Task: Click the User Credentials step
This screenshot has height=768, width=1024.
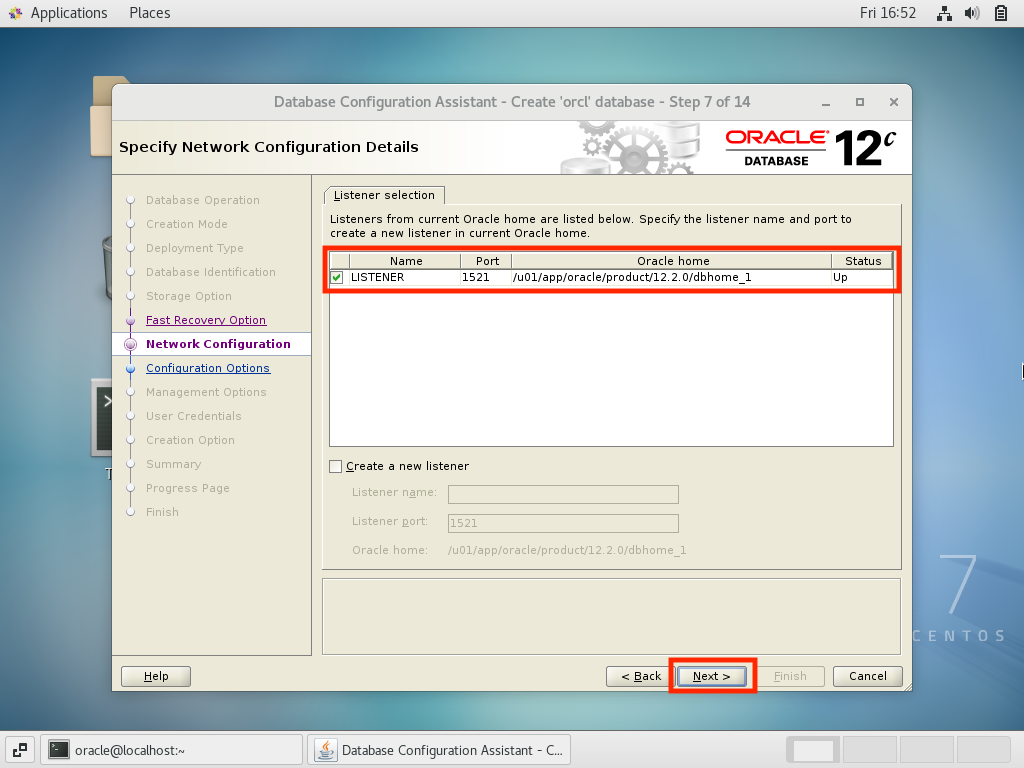Action: 193,416
